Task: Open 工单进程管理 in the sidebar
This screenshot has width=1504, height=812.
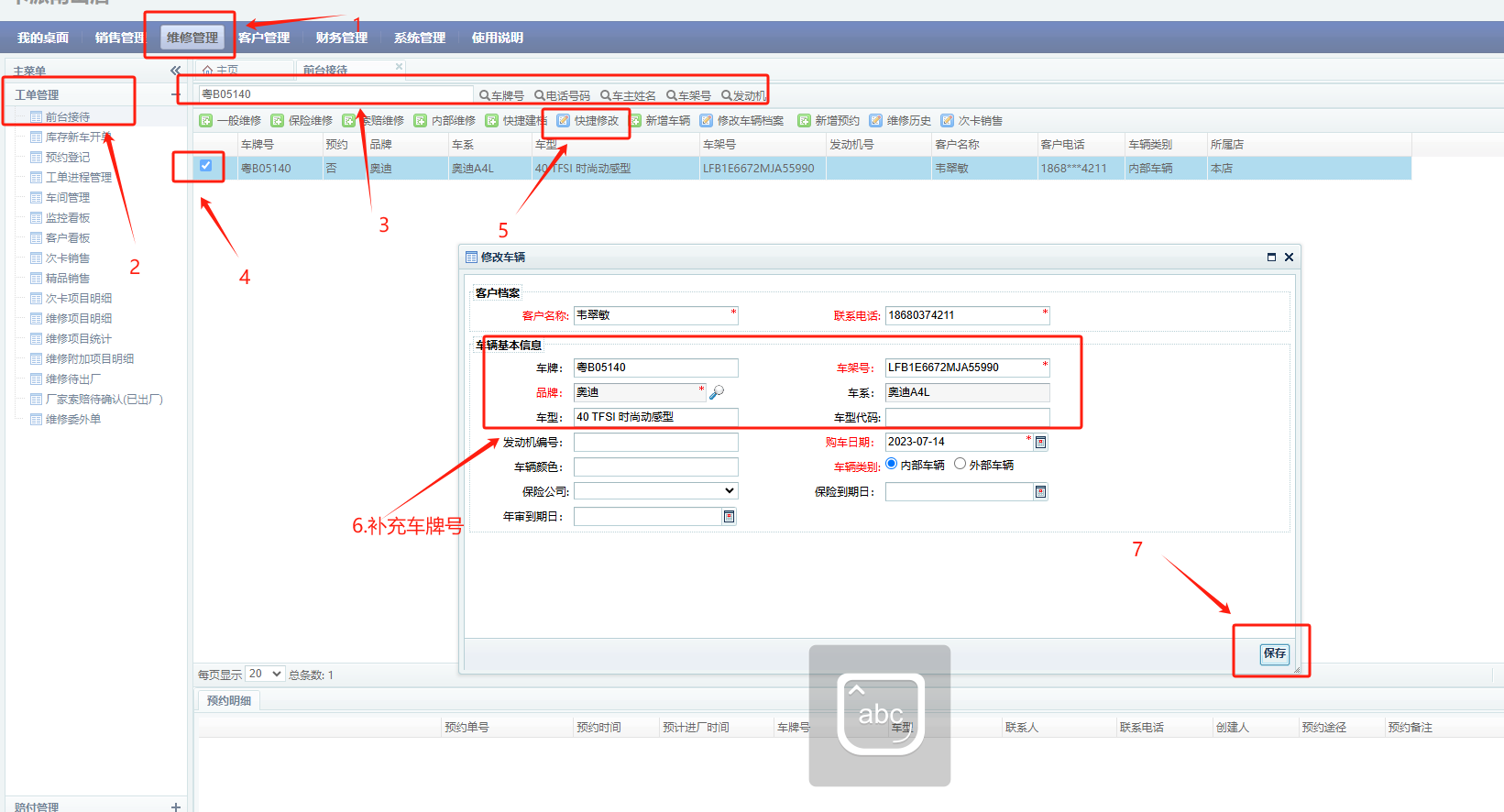Action: coord(78,178)
